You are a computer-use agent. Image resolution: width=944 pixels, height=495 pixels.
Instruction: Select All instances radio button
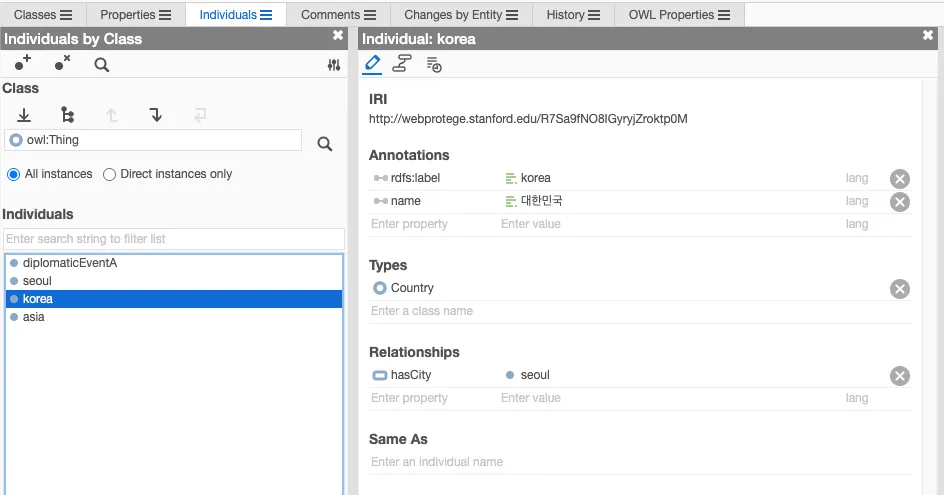(x=13, y=175)
